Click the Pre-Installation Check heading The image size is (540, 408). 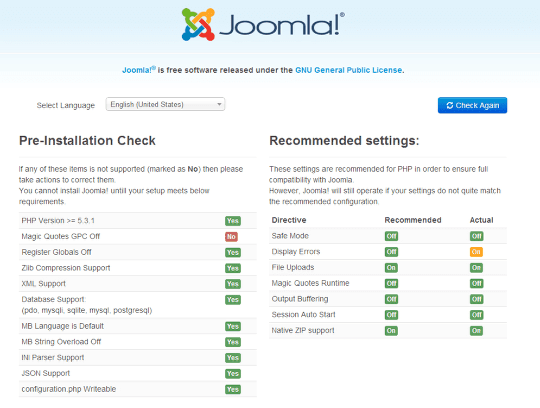click(x=87, y=140)
